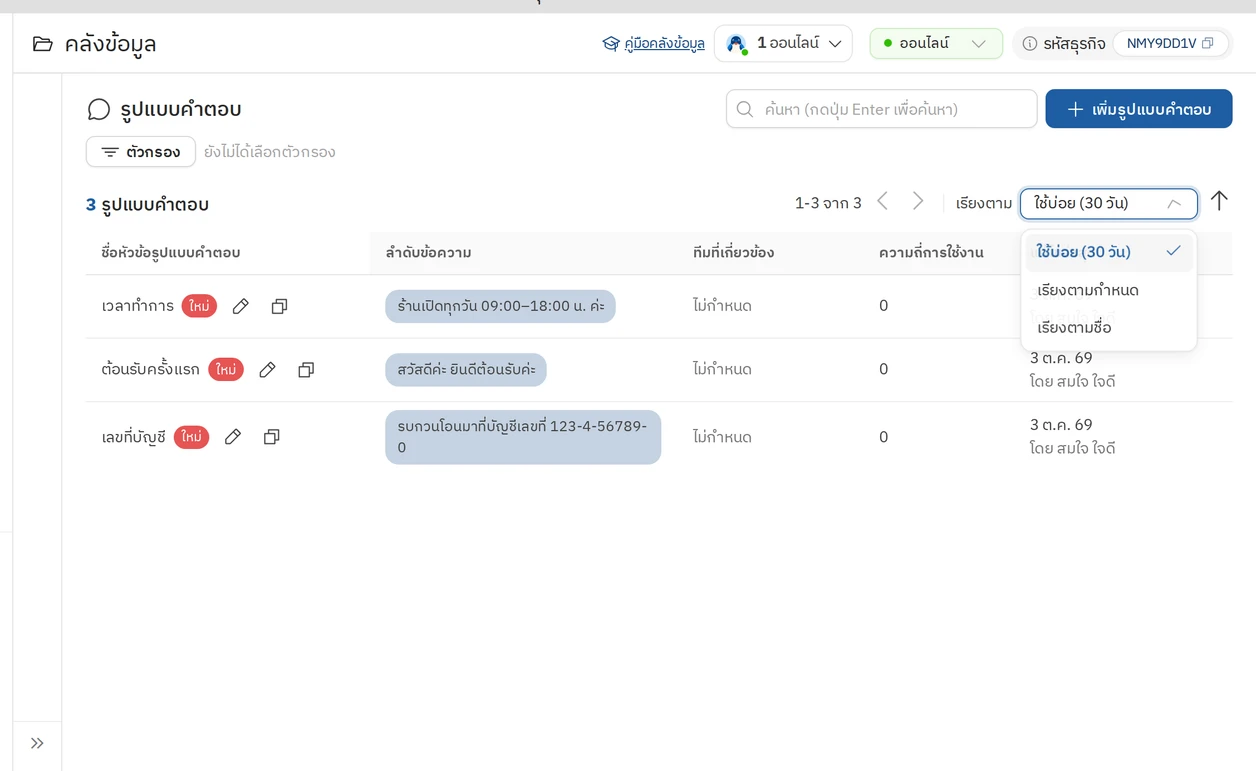Duplicate the เลขที่บัญชี reply template
Viewport: 1256px width, 771px height.
tap(271, 437)
